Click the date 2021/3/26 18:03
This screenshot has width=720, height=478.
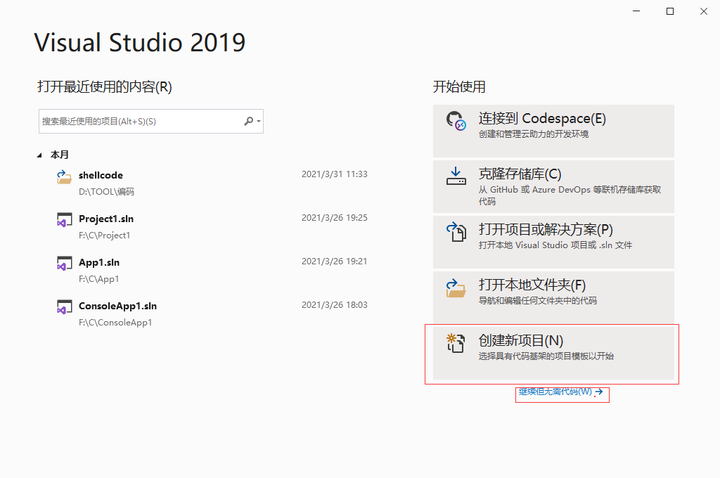pyautogui.click(x=334, y=305)
